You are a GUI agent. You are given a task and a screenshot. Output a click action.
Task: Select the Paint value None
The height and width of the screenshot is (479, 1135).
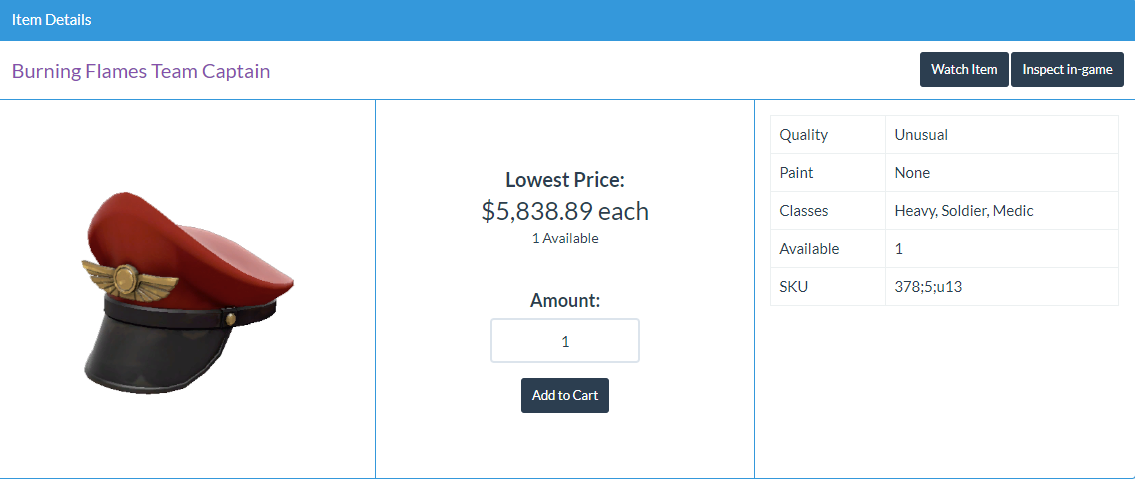[x=912, y=173]
